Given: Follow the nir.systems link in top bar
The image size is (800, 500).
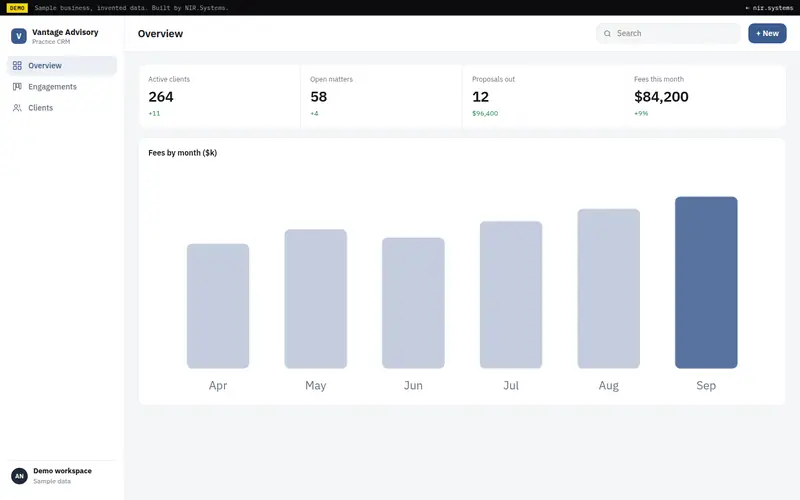Looking at the screenshot, I should (769, 8).
